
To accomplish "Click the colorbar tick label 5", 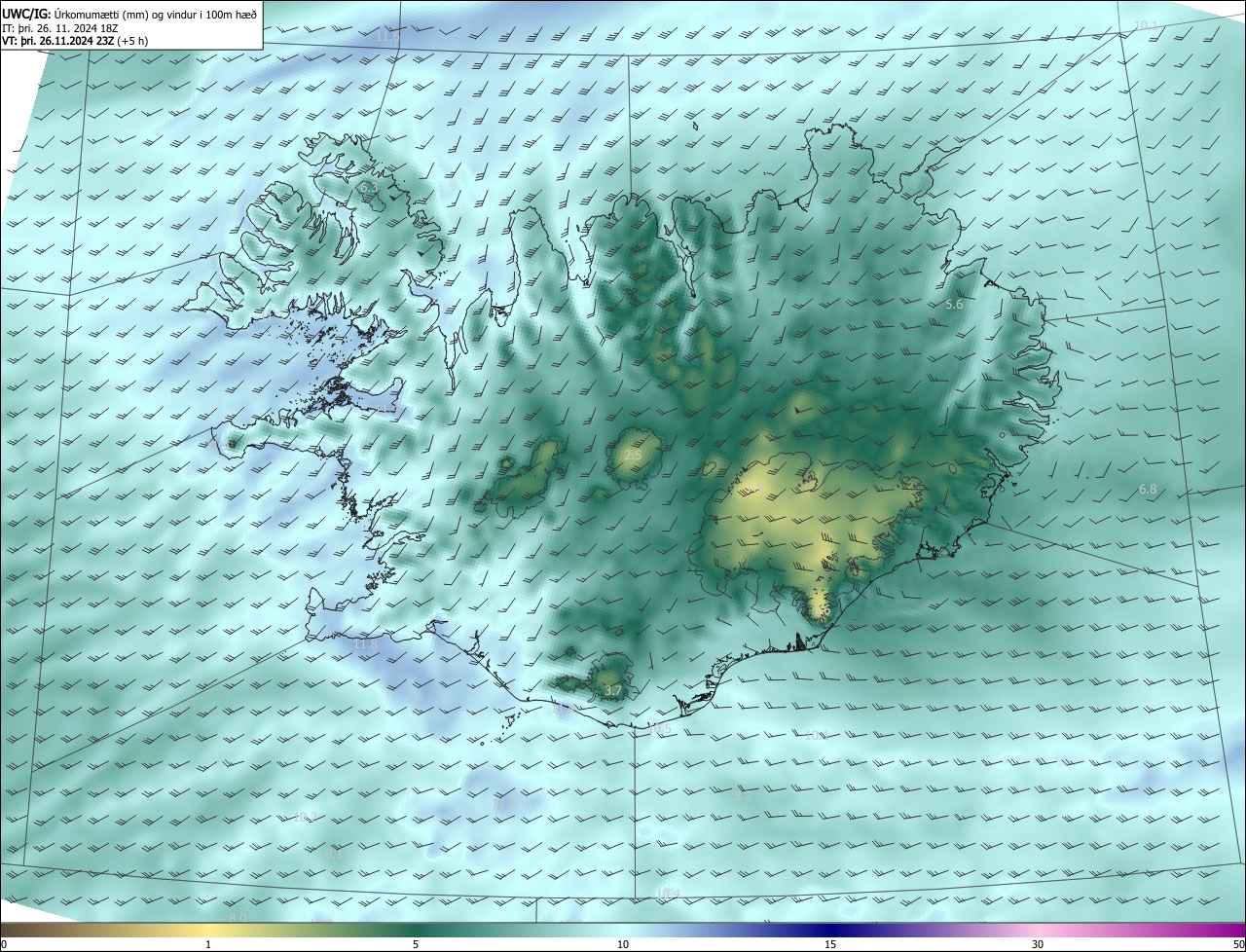I will 416,944.
